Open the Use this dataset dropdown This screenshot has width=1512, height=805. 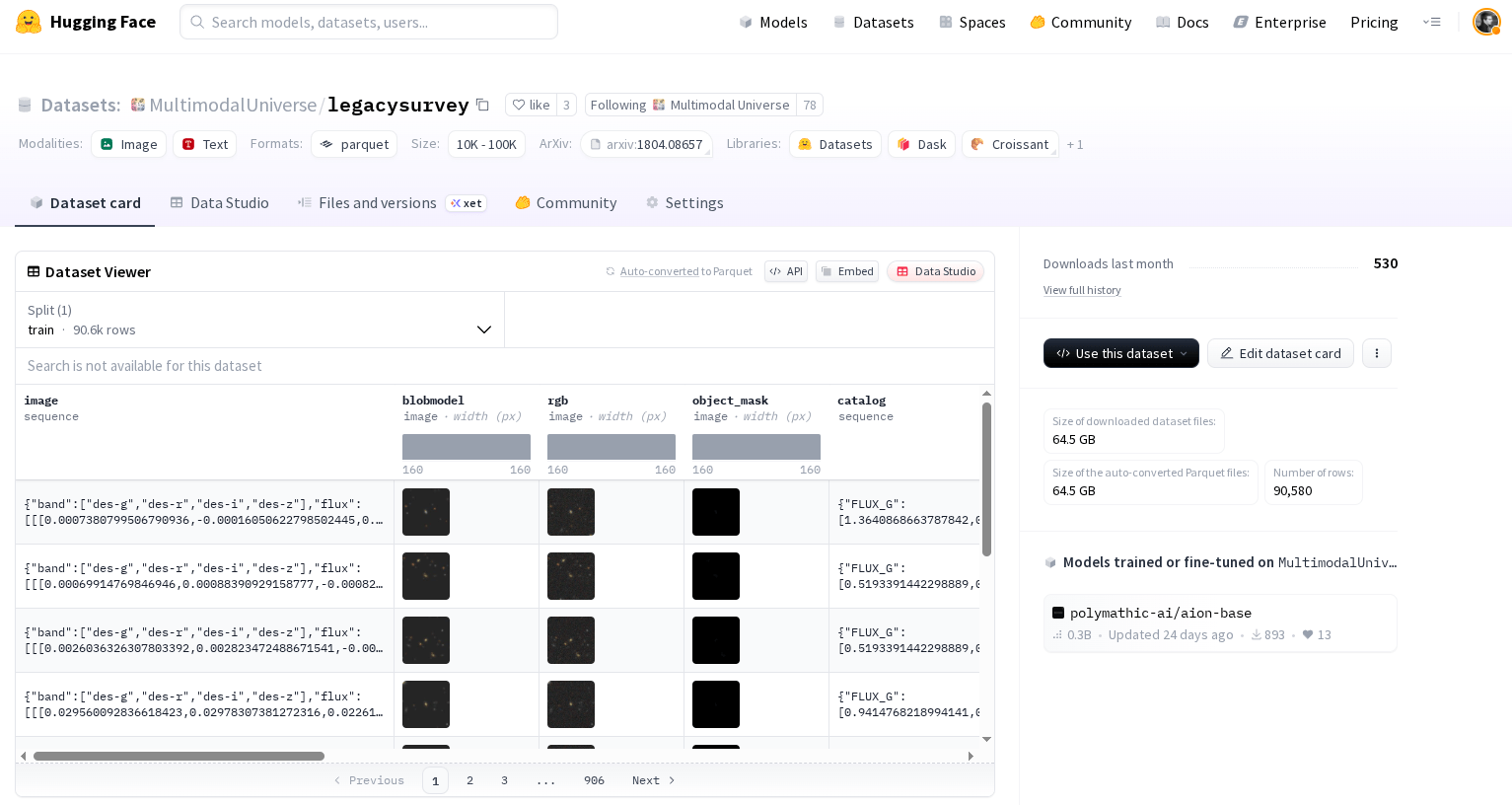(1121, 353)
